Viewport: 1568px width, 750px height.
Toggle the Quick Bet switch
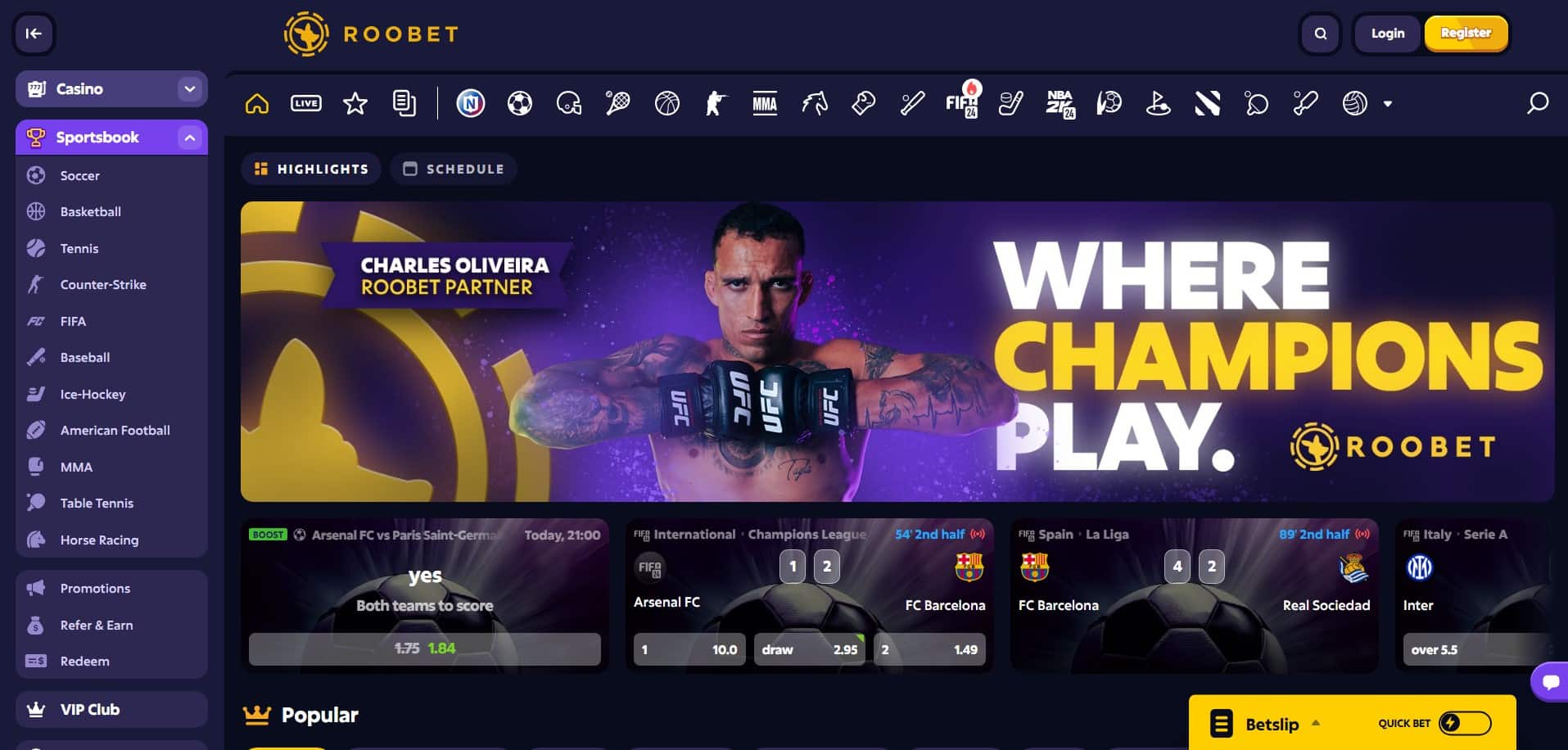click(x=1465, y=723)
